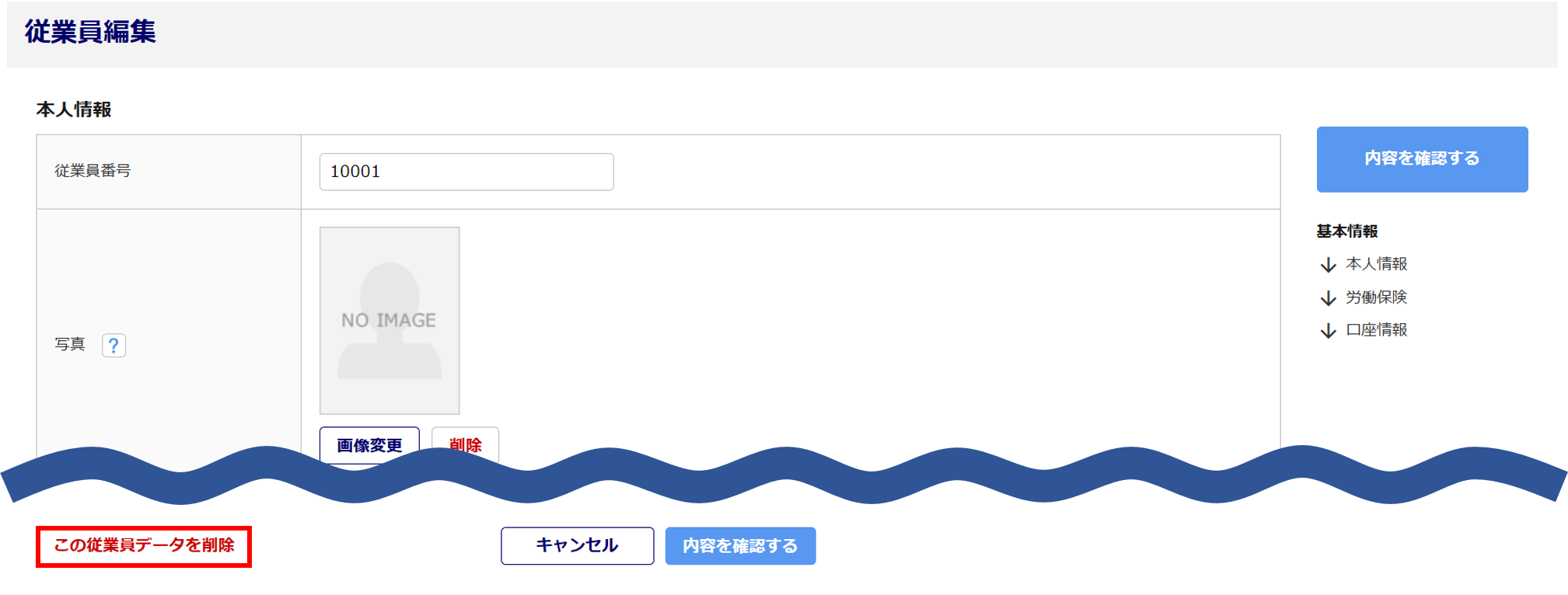This screenshot has width=1568, height=595.
Task: Click the NO IMAGE photo placeholder
Action: click(x=389, y=320)
